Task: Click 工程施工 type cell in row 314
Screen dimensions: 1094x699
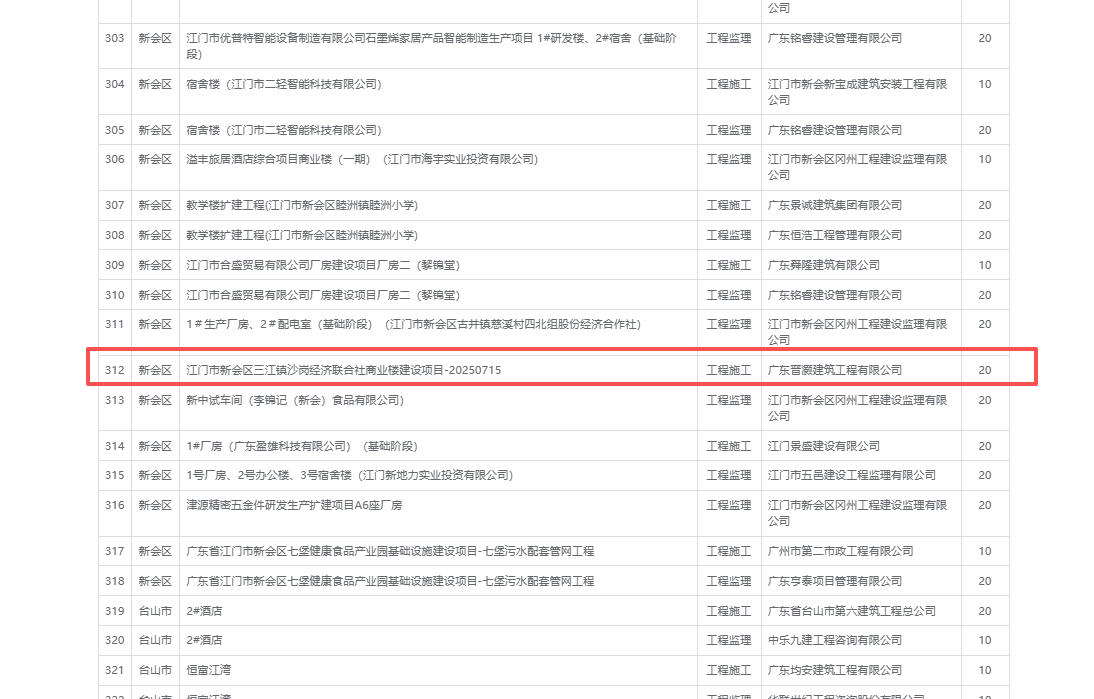Action: click(728, 446)
